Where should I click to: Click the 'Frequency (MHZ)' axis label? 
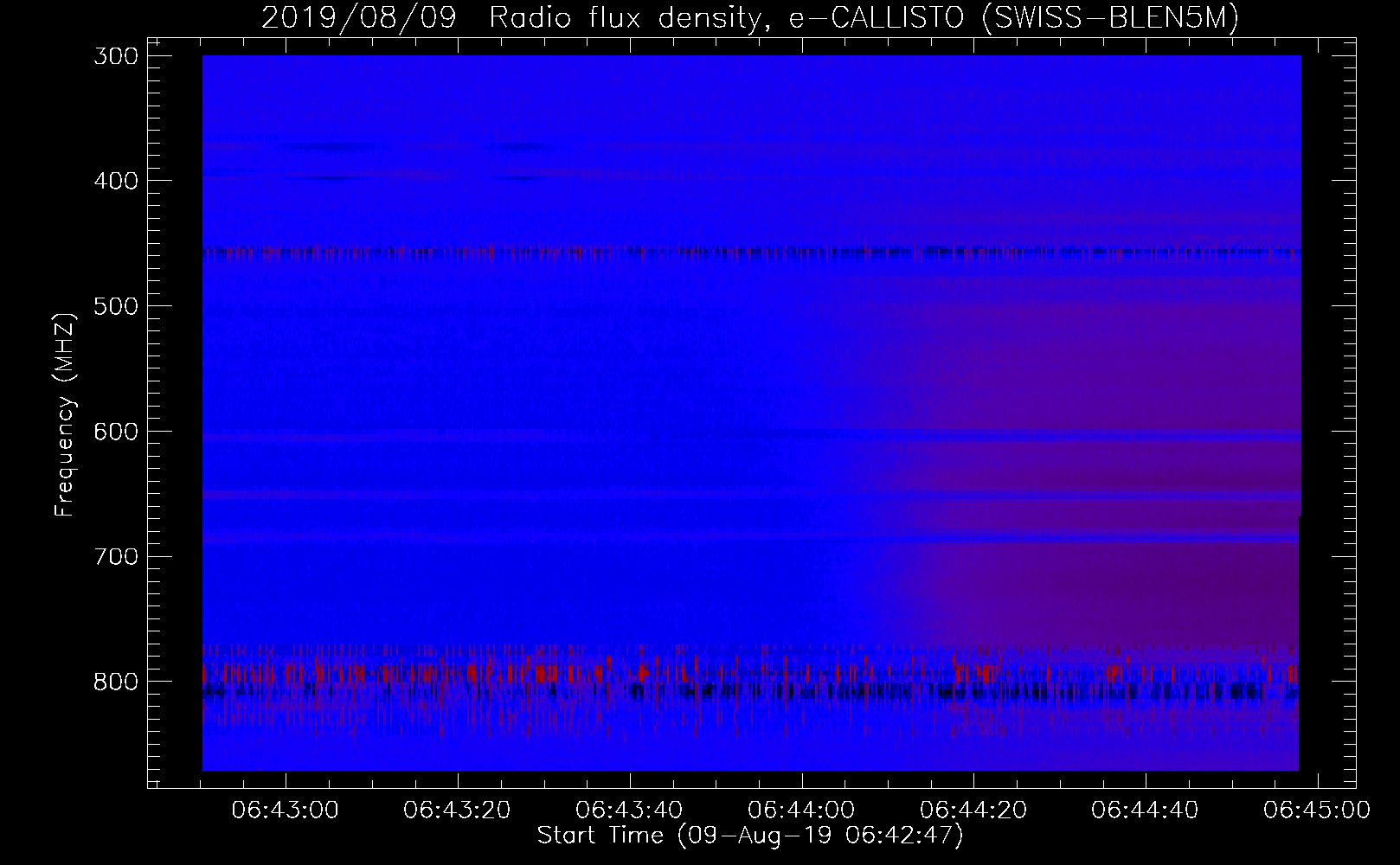(65, 415)
